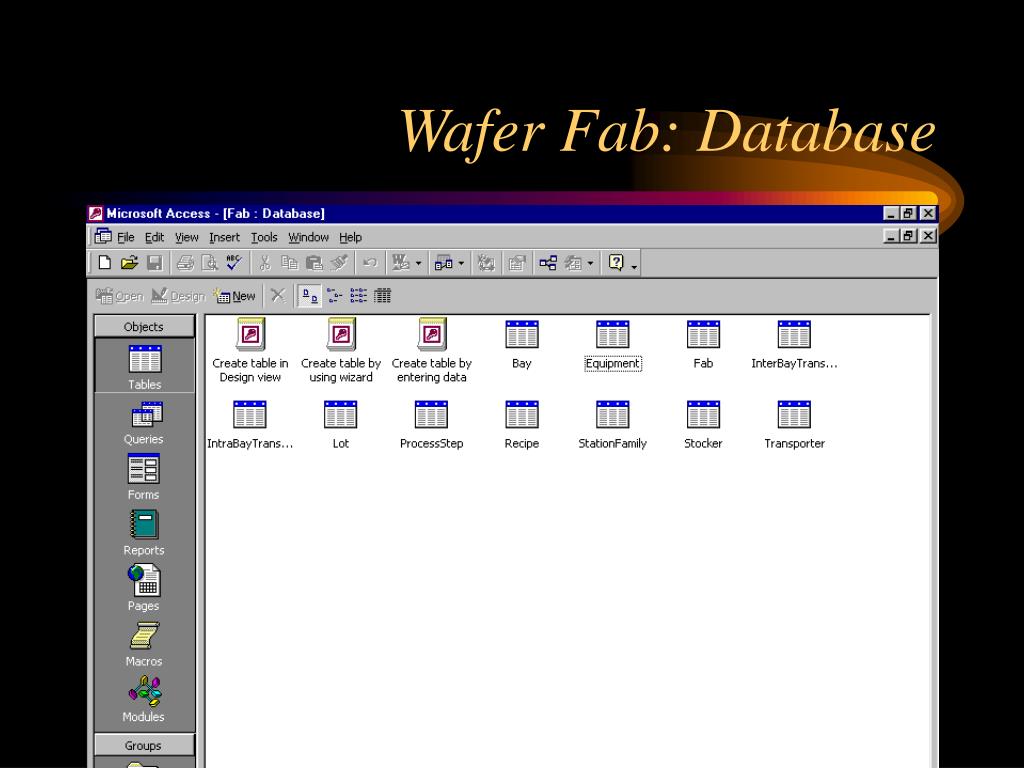1024x768 pixels.
Task: Select Tables in the Objects bar
Action: [x=144, y=367]
